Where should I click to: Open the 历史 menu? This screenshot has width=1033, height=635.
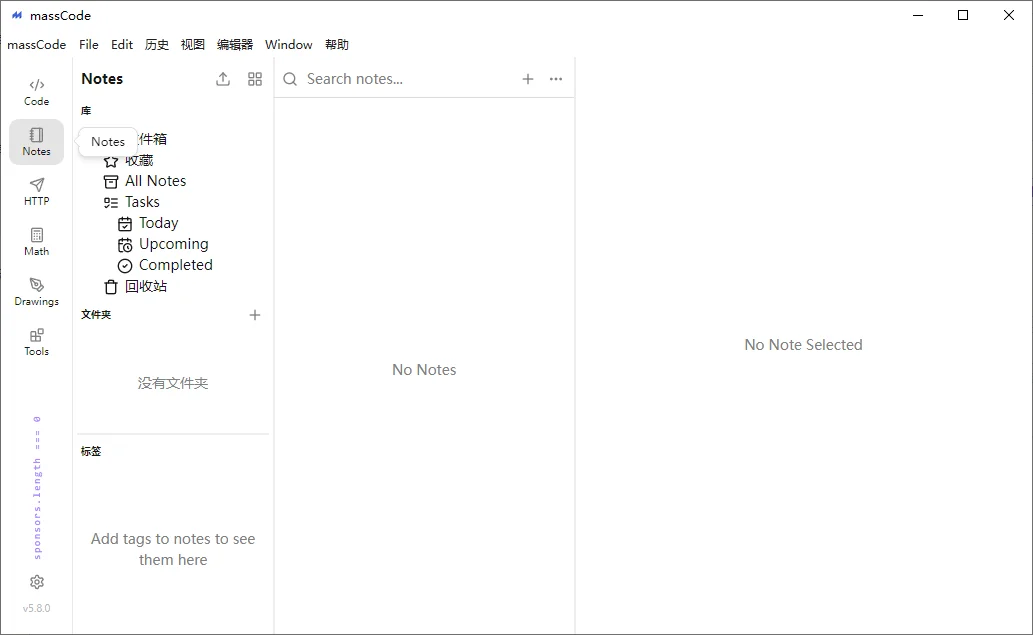[157, 45]
